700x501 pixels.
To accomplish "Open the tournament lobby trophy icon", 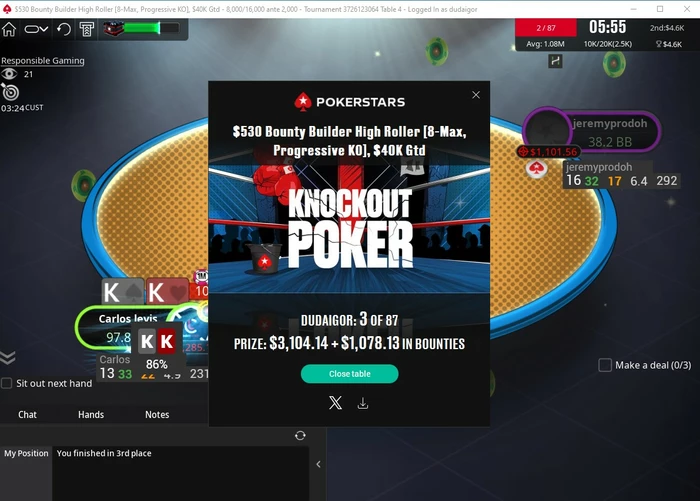I will coord(87,29).
